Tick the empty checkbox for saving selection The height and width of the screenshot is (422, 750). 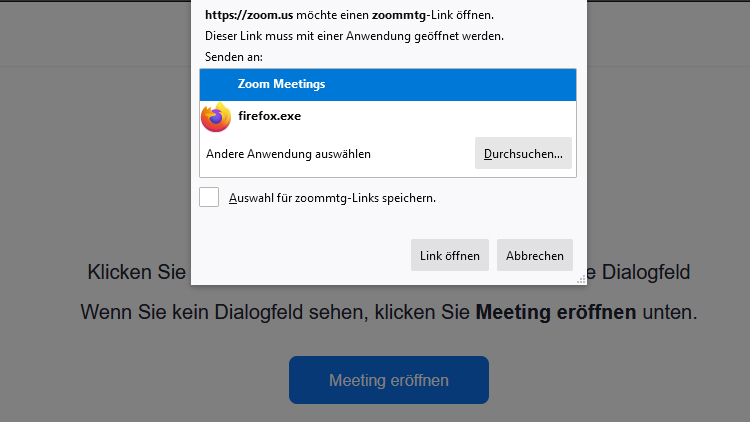[209, 197]
